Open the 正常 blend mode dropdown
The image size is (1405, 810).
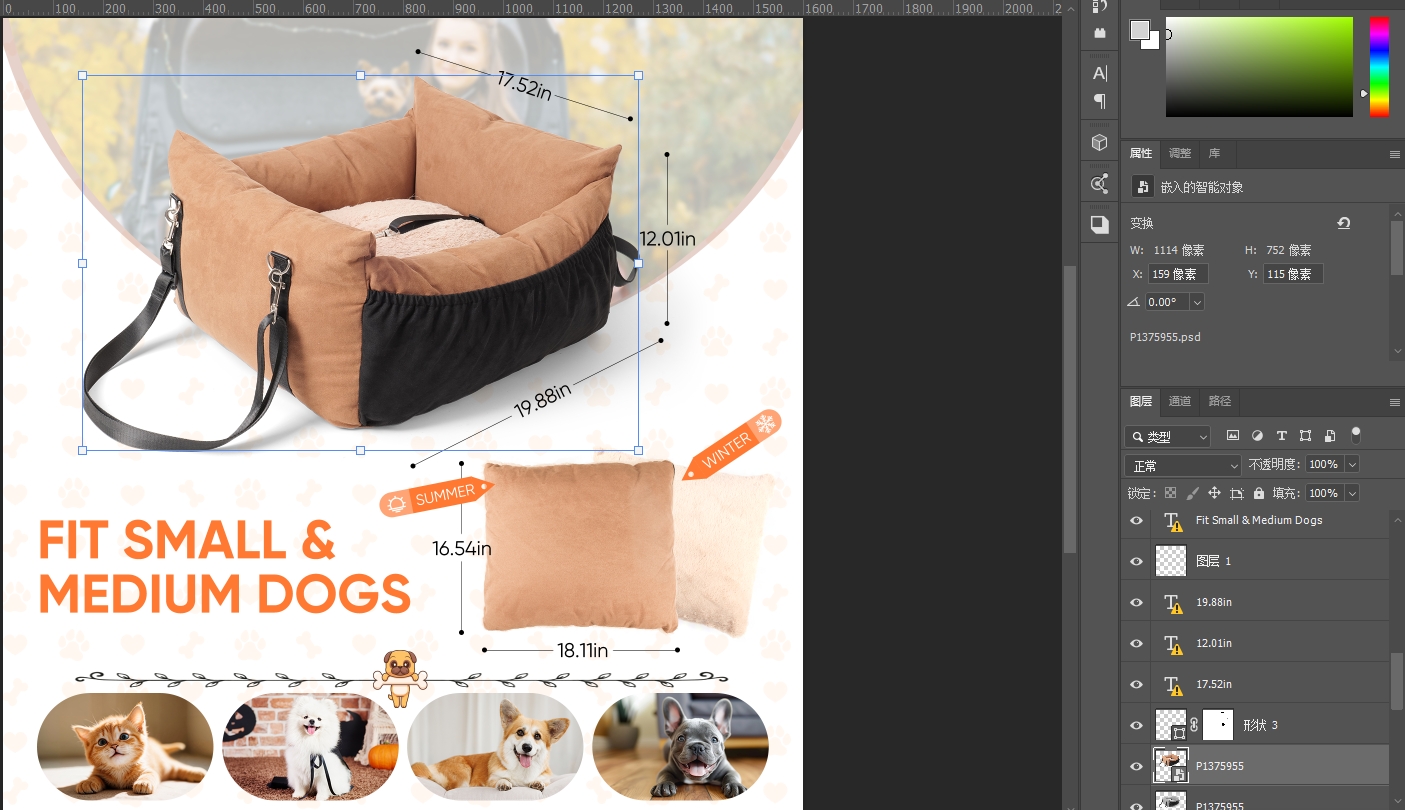coord(1183,465)
